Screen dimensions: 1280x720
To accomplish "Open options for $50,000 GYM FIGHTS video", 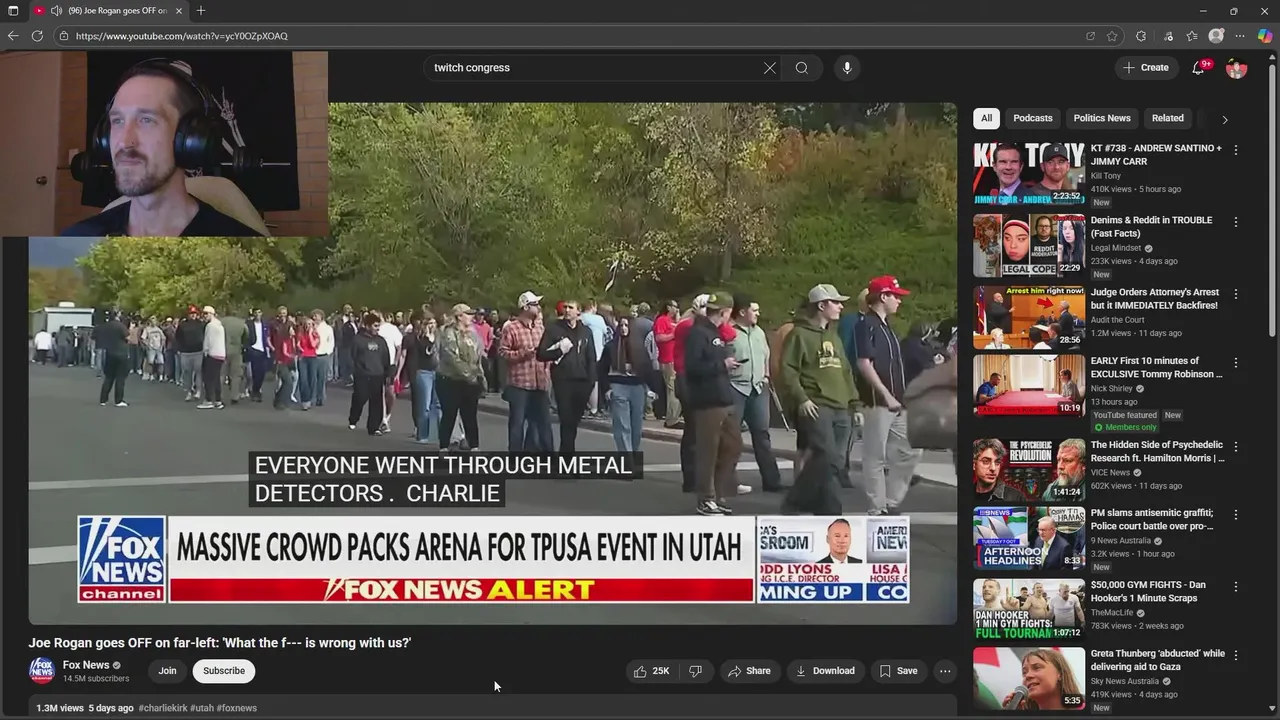I will coord(1236,587).
